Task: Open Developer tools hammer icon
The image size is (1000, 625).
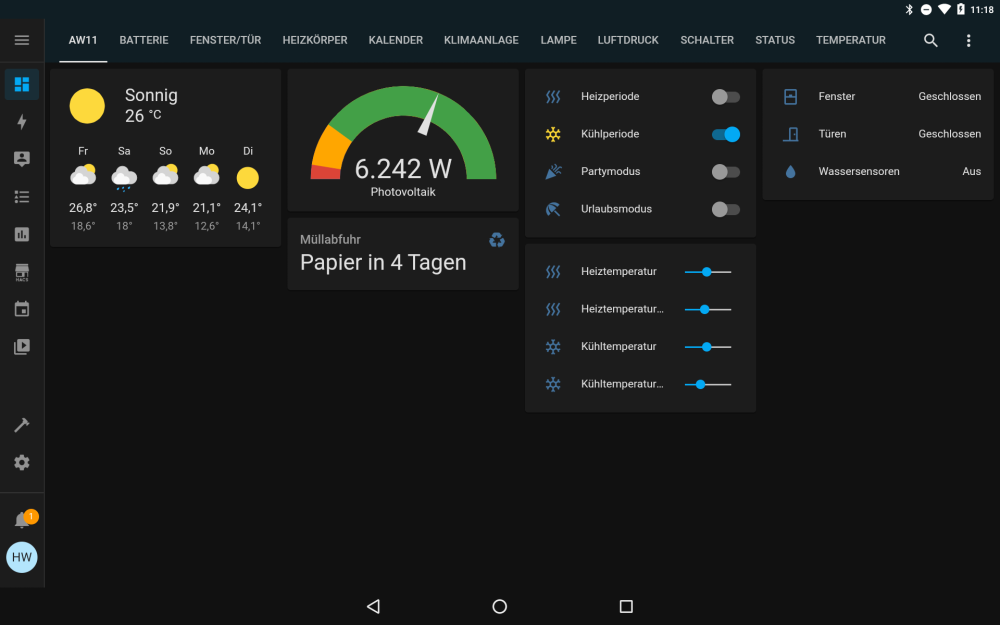Action: [x=22, y=425]
